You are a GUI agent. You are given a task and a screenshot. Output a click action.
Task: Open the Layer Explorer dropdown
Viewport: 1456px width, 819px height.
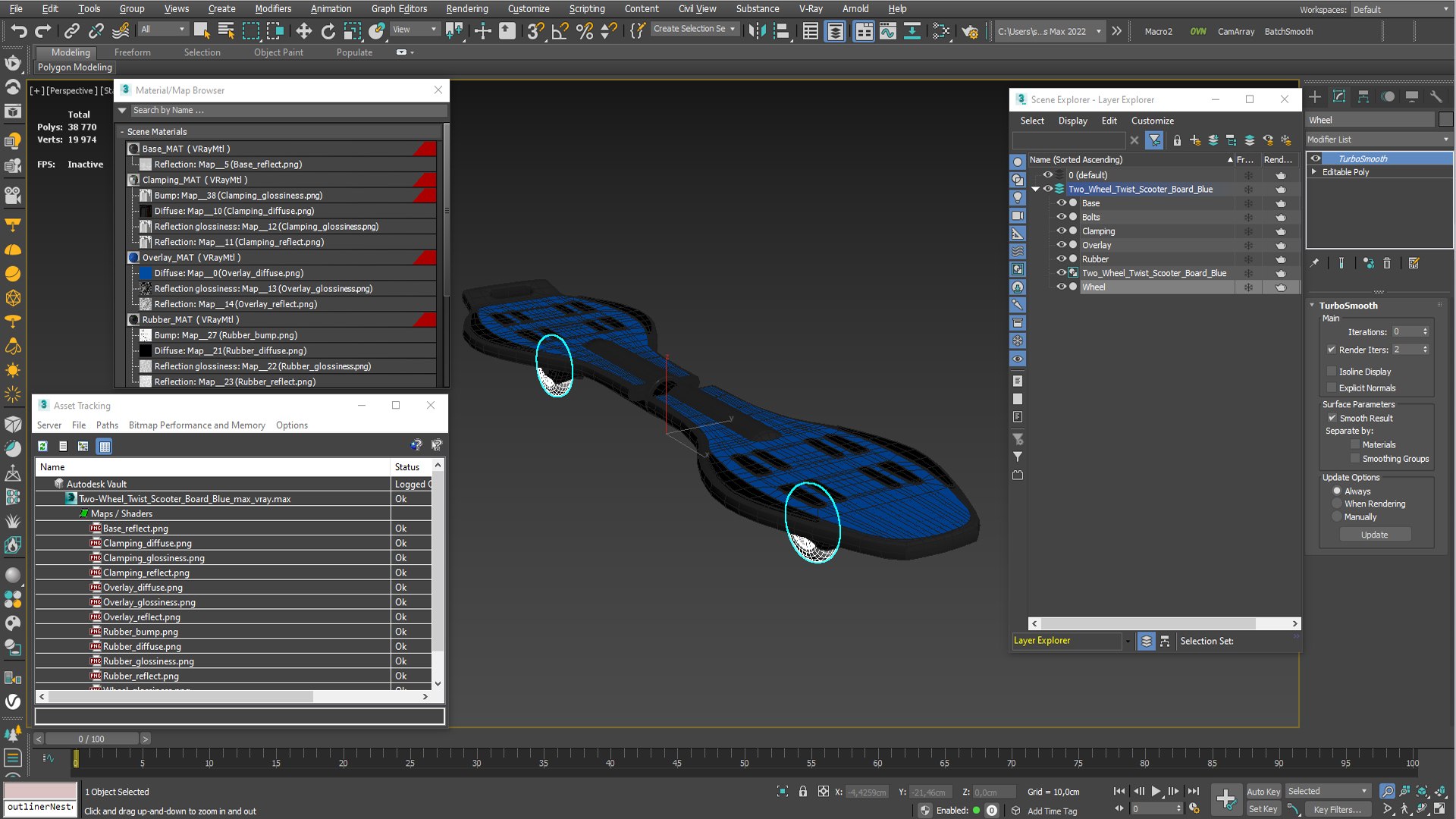1072,641
